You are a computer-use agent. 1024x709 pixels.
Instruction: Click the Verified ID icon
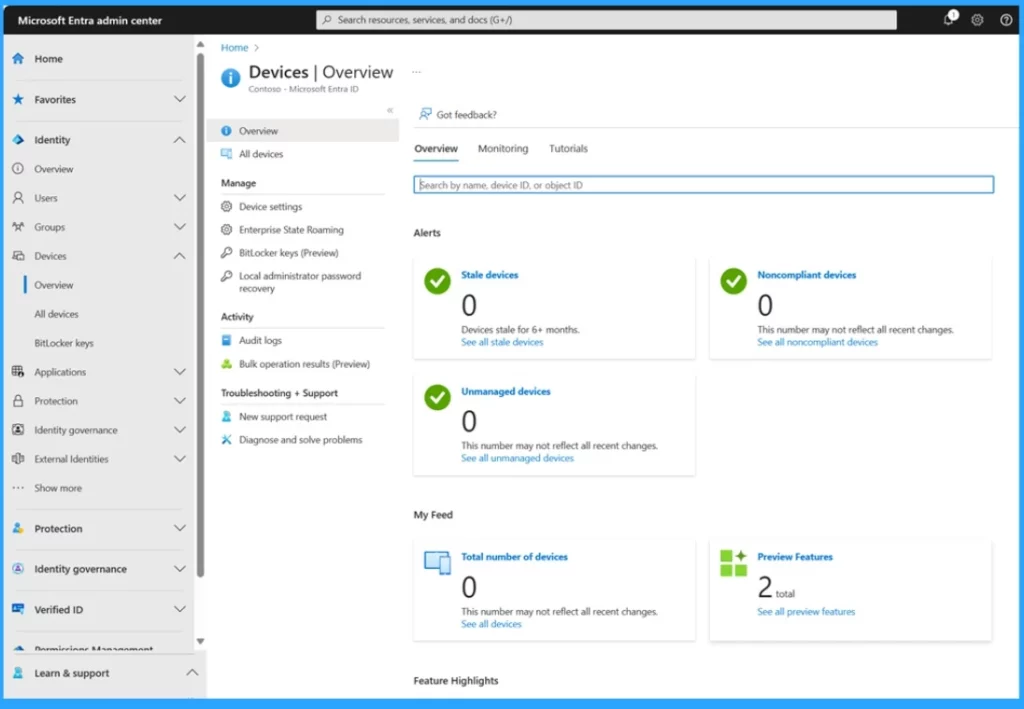[x=18, y=609]
